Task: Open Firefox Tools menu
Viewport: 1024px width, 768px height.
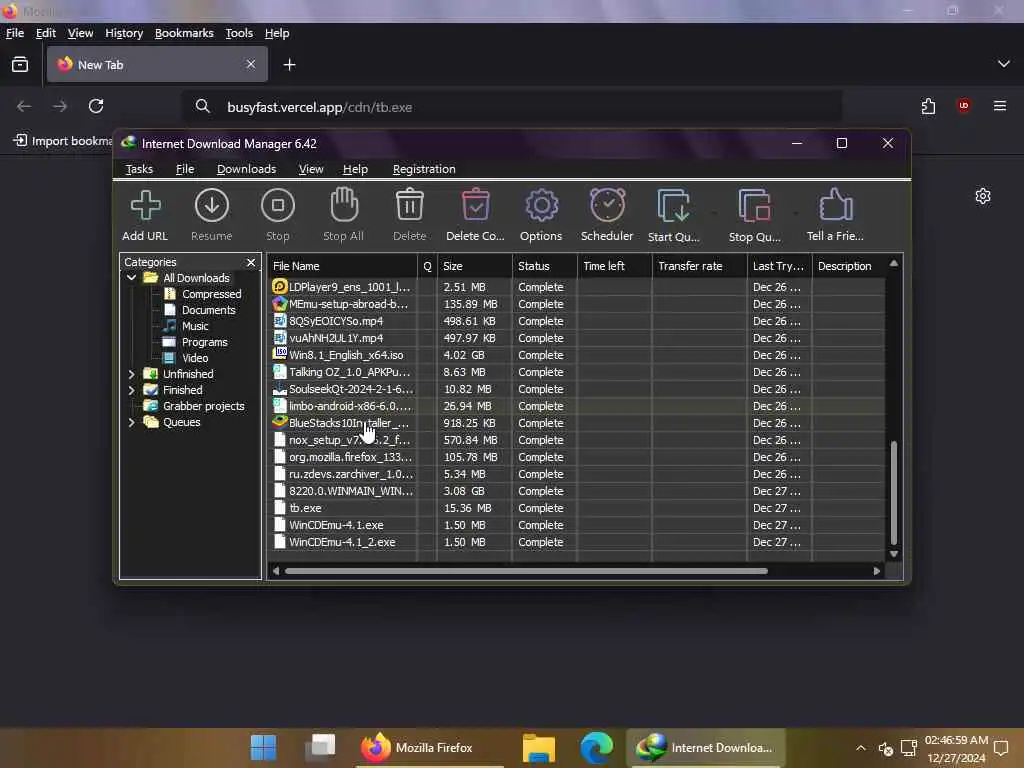Action: (x=239, y=33)
